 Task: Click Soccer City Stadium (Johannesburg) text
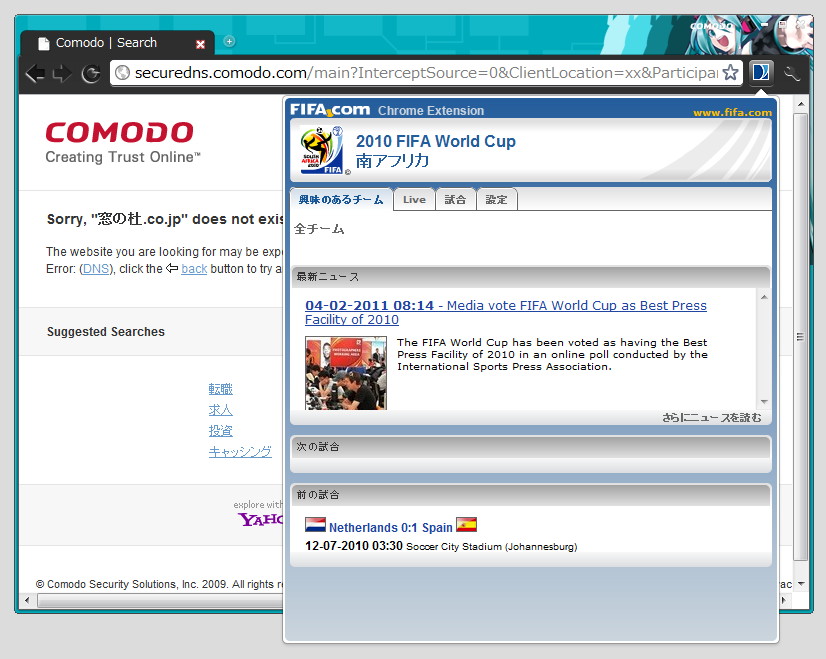[491, 547]
